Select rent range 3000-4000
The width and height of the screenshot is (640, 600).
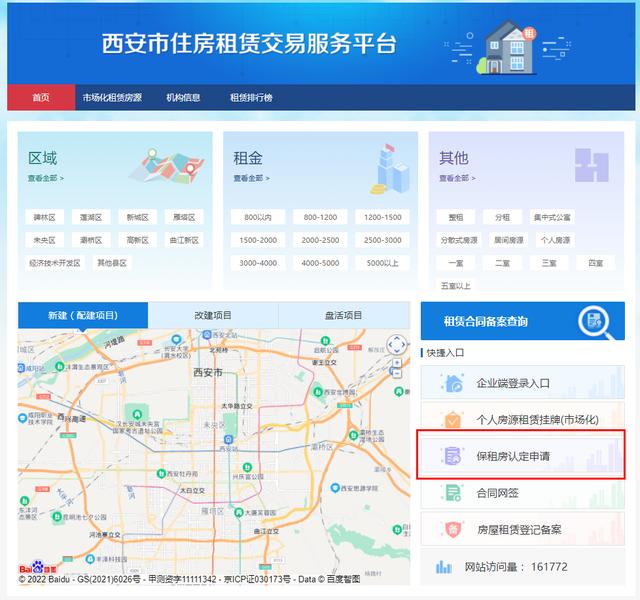pyautogui.click(x=258, y=263)
